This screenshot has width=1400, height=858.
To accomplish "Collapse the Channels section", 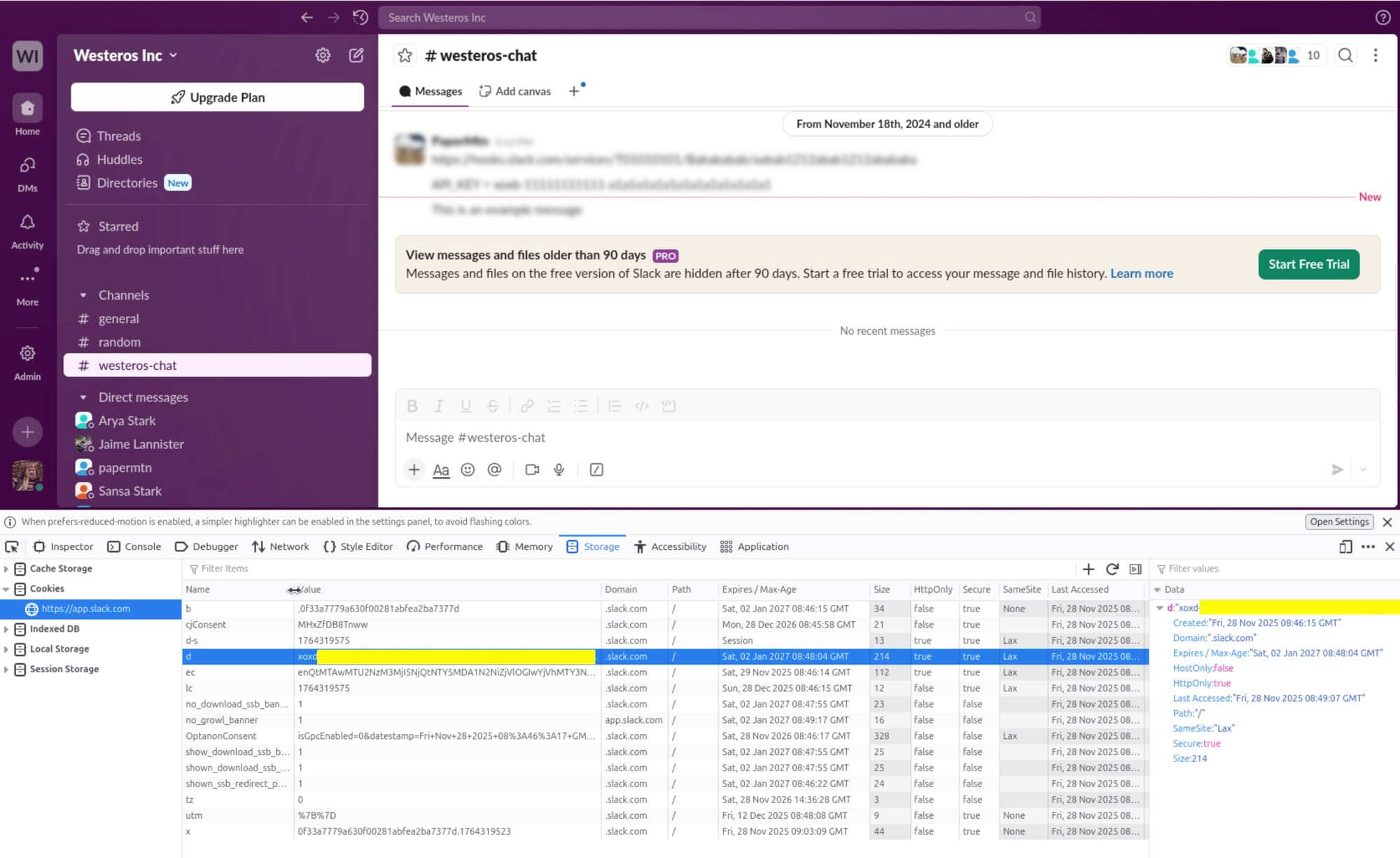I will (x=83, y=295).
